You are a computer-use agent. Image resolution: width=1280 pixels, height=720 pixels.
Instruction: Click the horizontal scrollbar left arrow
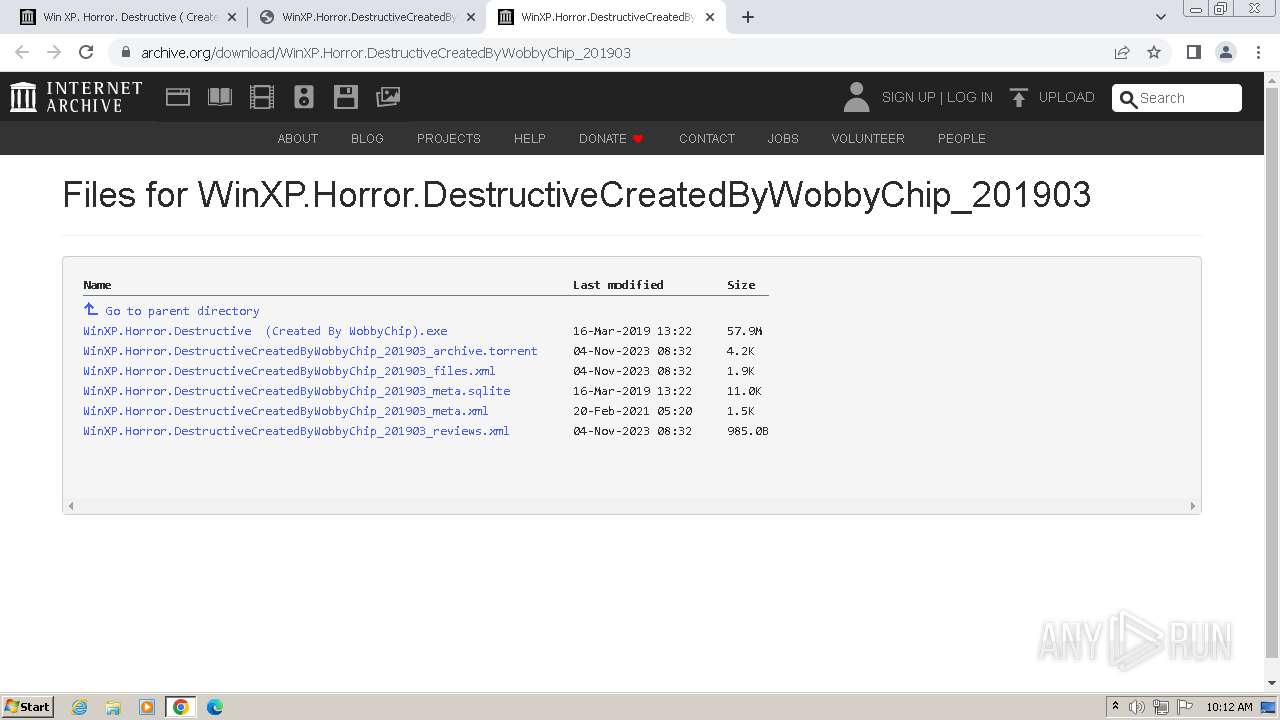pyautogui.click(x=70, y=506)
